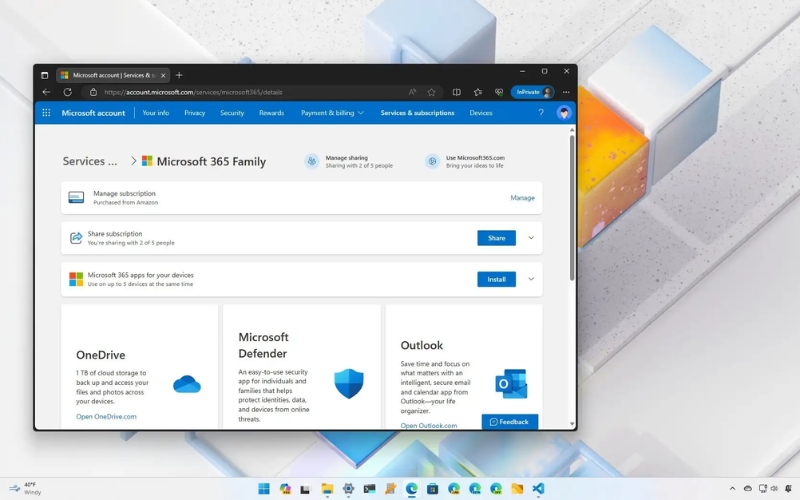Image resolution: width=800 pixels, height=500 pixels.
Task: Expand the Microsoft 365 apps section chevron
Action: tap(531, 279)
